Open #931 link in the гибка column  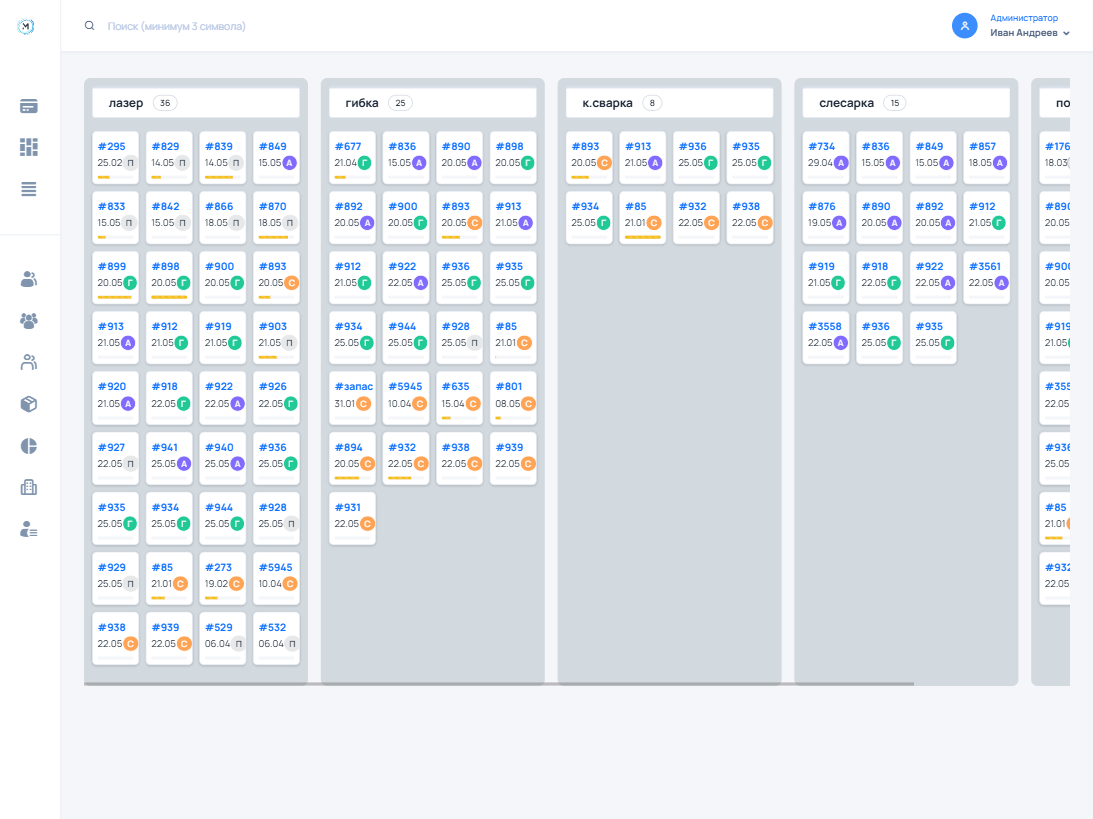(x=348, y=507)
